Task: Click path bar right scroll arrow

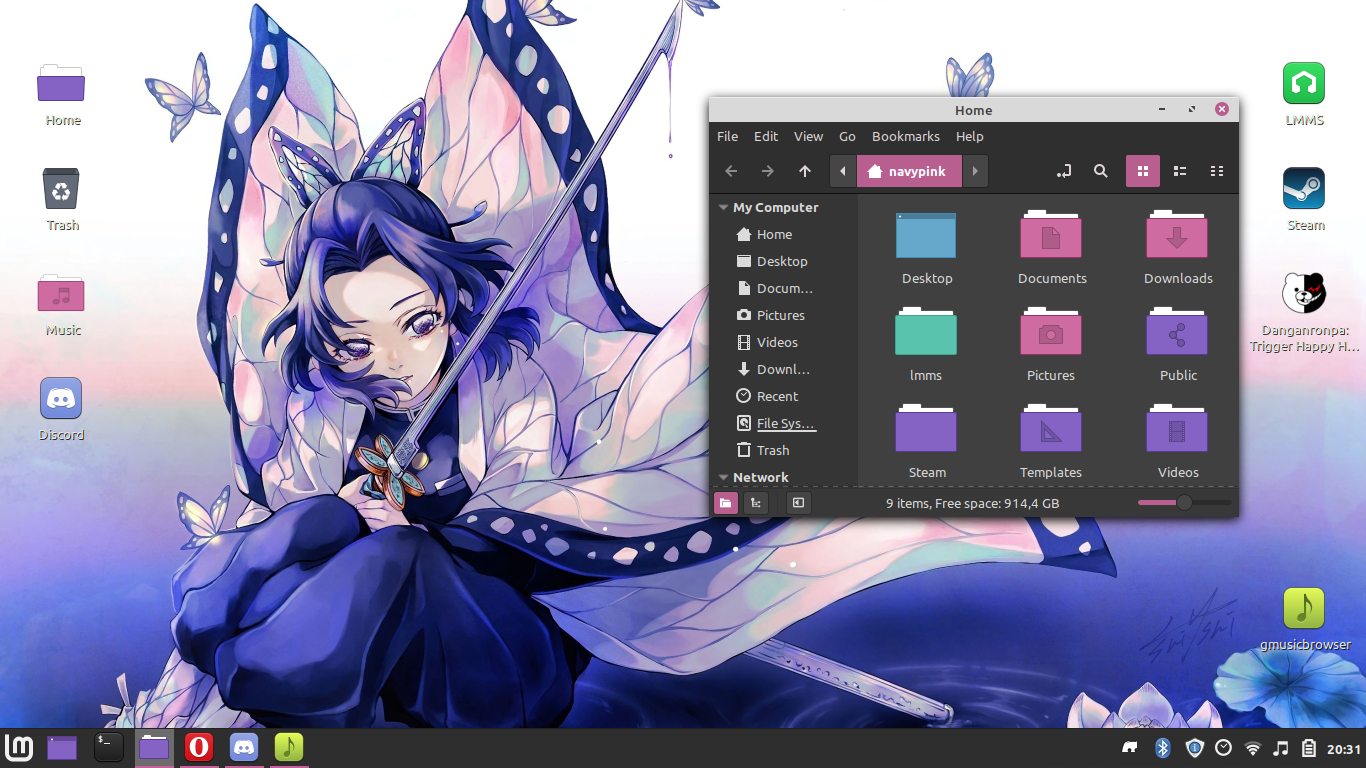Action: pos(975,171)
